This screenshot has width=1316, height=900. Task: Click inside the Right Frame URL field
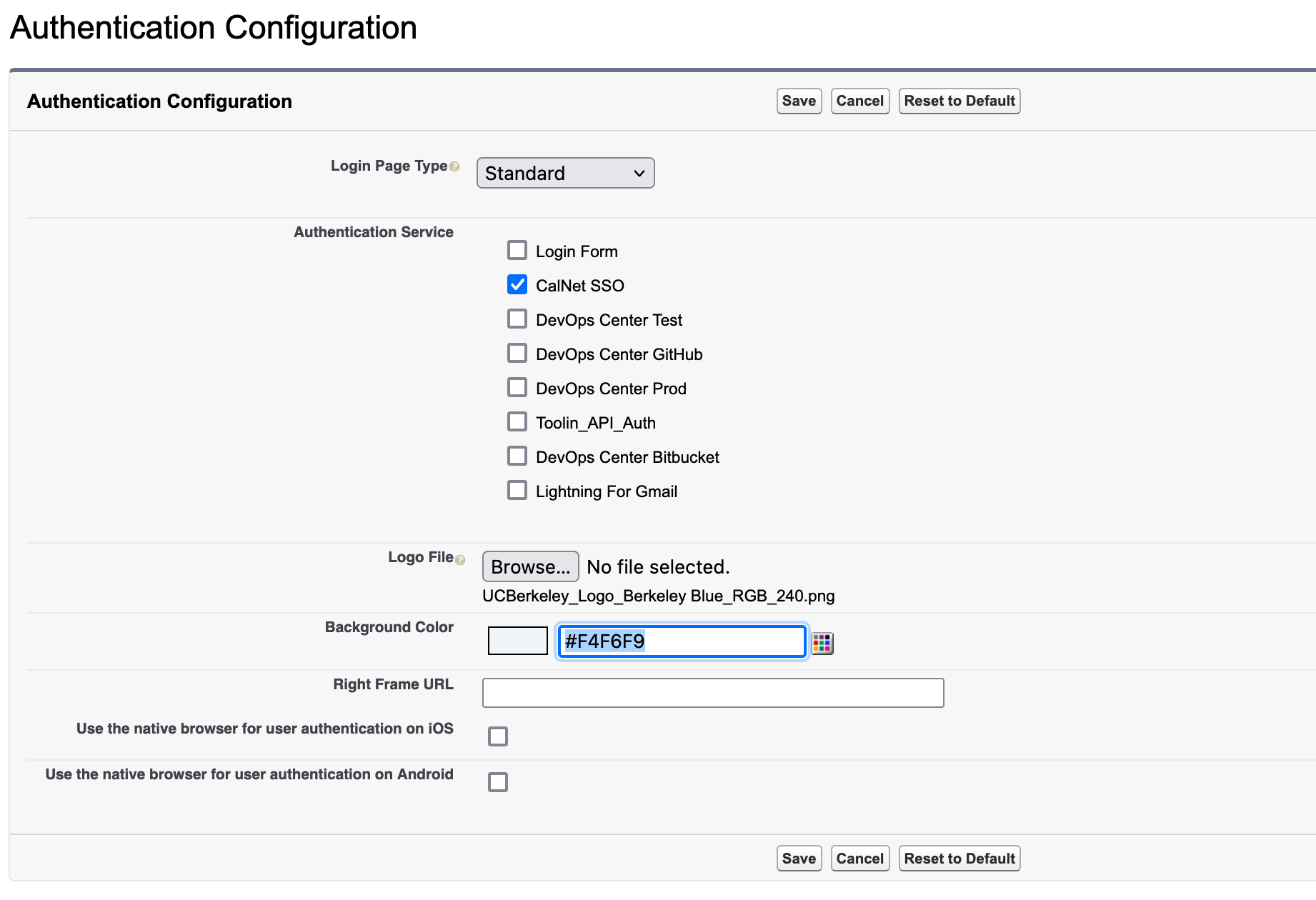712,691
